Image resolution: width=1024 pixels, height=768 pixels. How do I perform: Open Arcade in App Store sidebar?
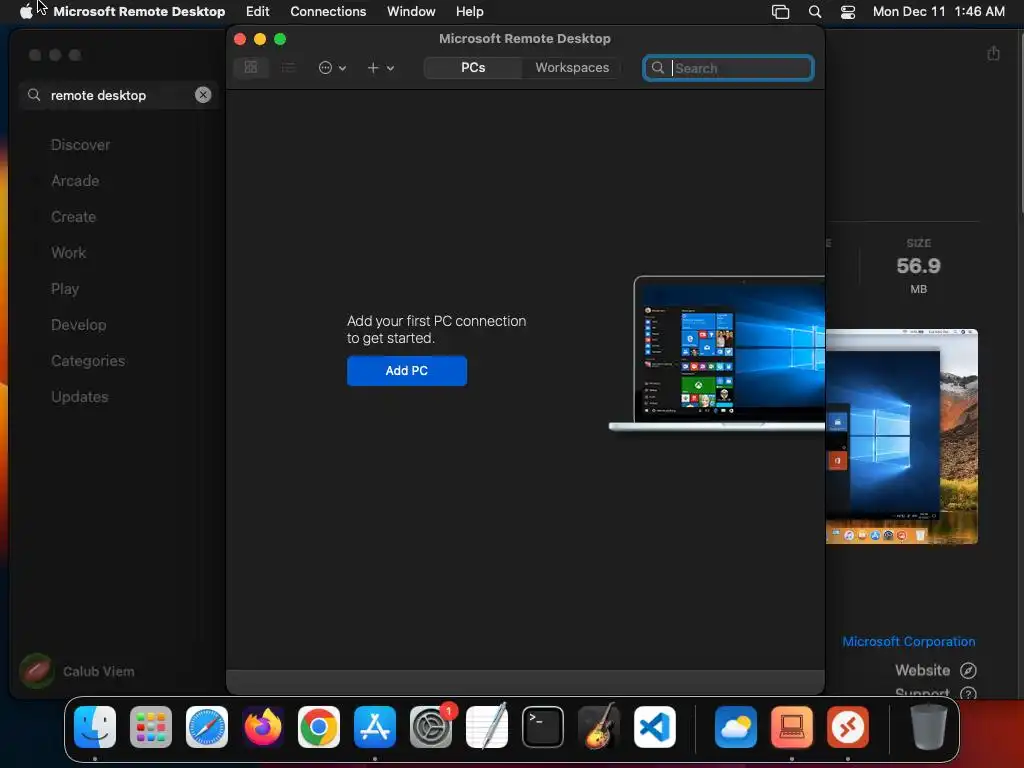[x=75, y=180]
